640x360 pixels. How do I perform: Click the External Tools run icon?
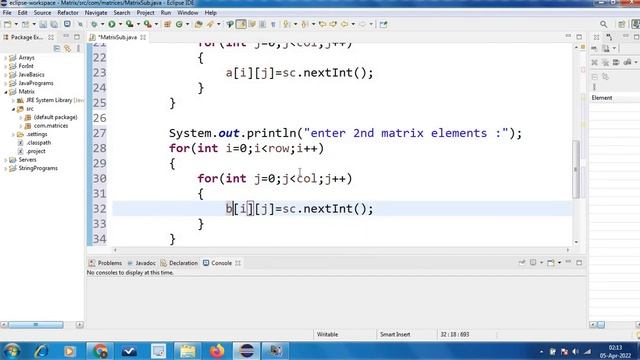point(147,24)
